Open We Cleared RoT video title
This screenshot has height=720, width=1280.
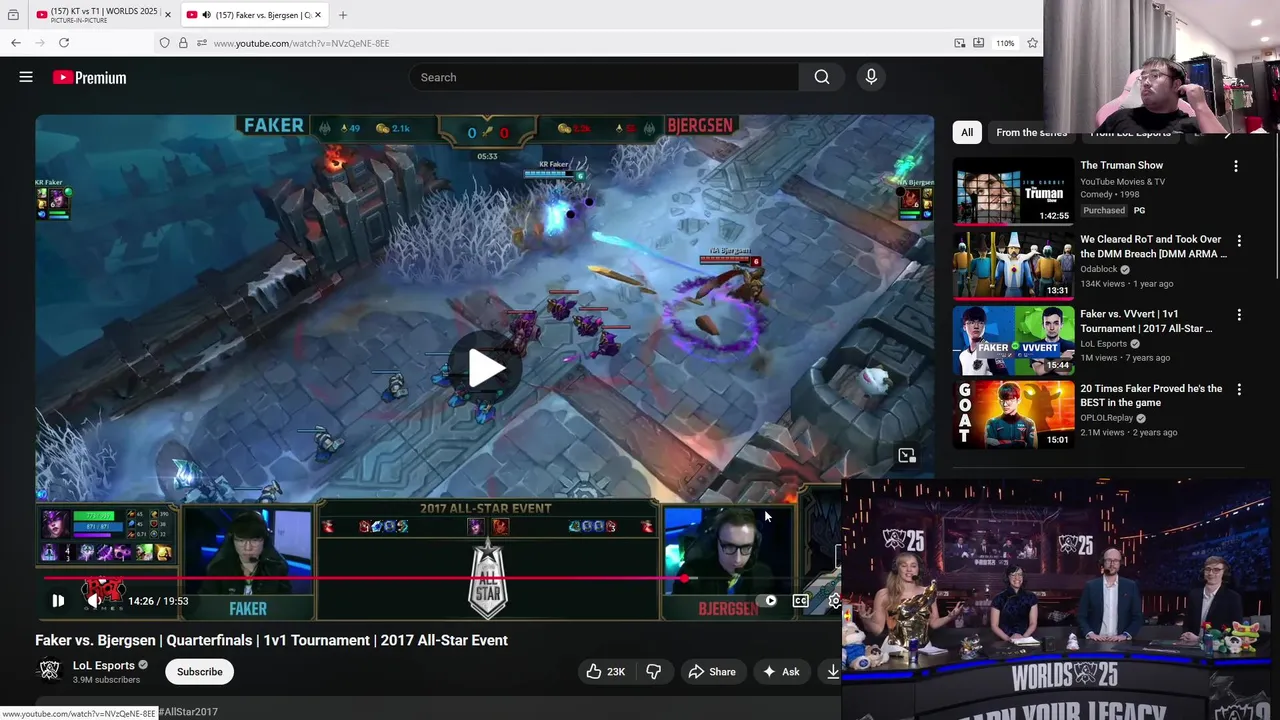(1153, 246)
